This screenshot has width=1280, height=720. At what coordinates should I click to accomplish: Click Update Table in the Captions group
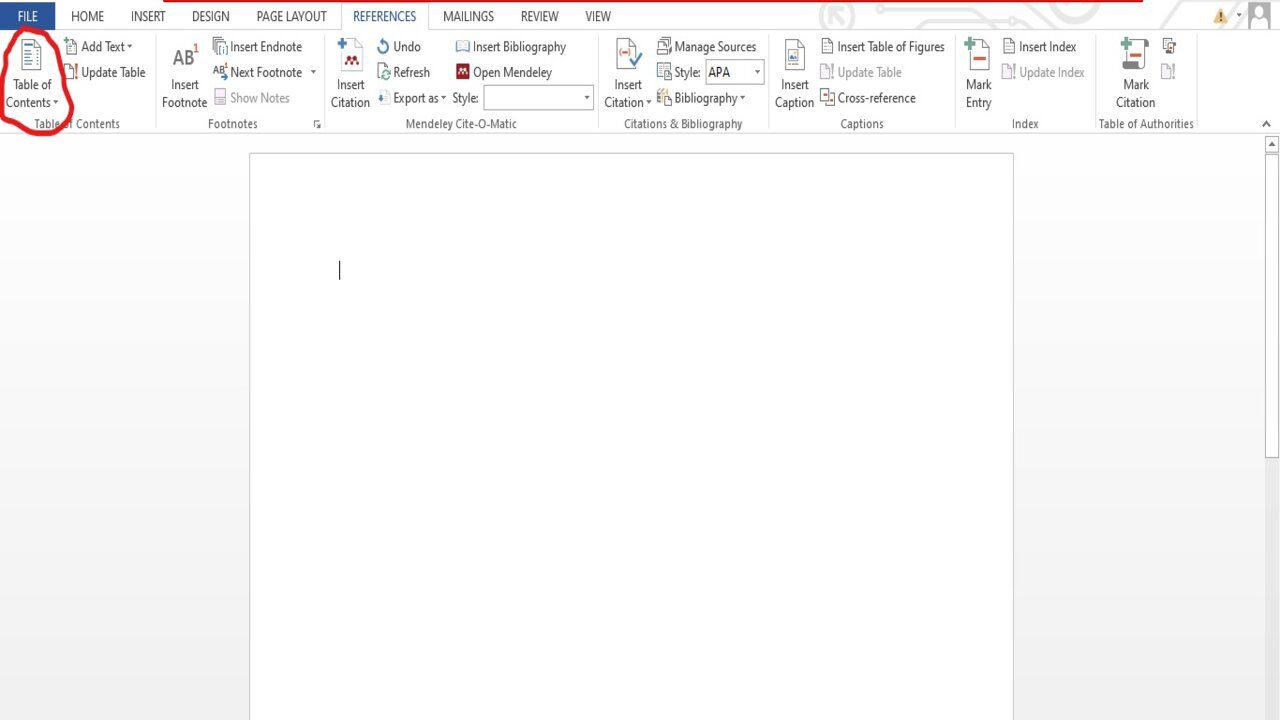(x=861, y=72)
